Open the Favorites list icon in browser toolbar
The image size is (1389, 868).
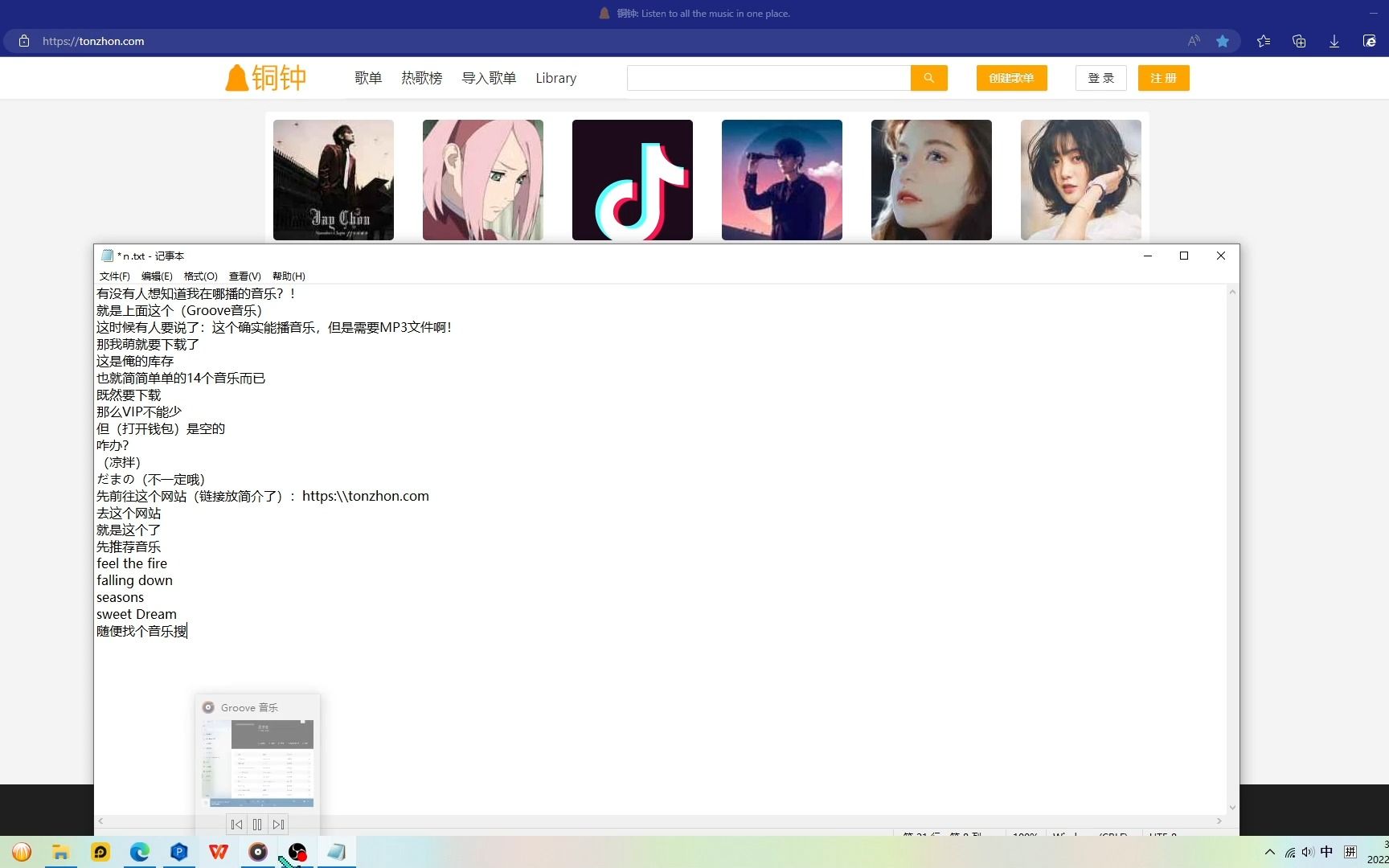coord(1264,41)
